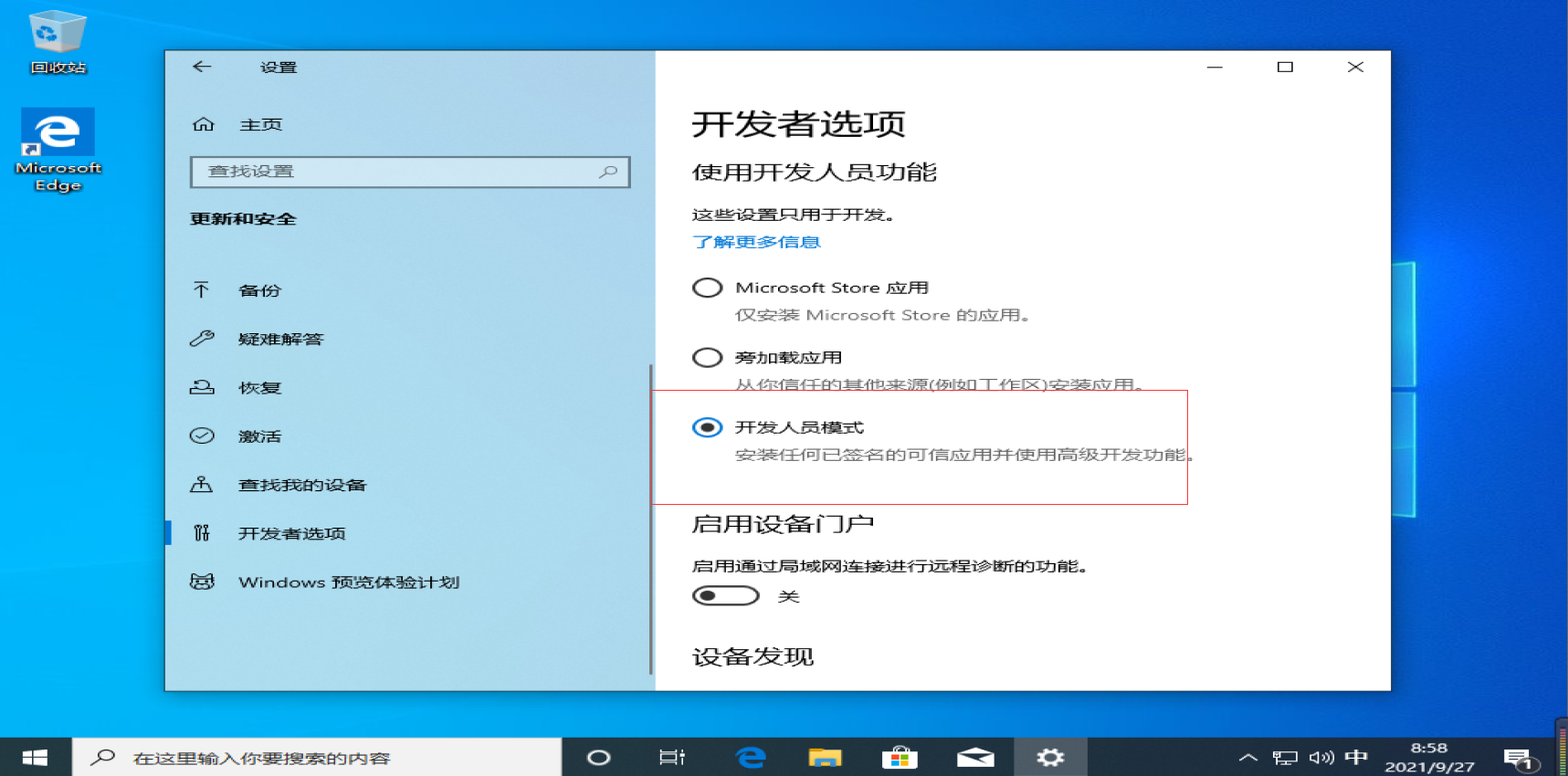Open the 了解更多信息 link
The image size is (1568, 776).
coord(756,242)
